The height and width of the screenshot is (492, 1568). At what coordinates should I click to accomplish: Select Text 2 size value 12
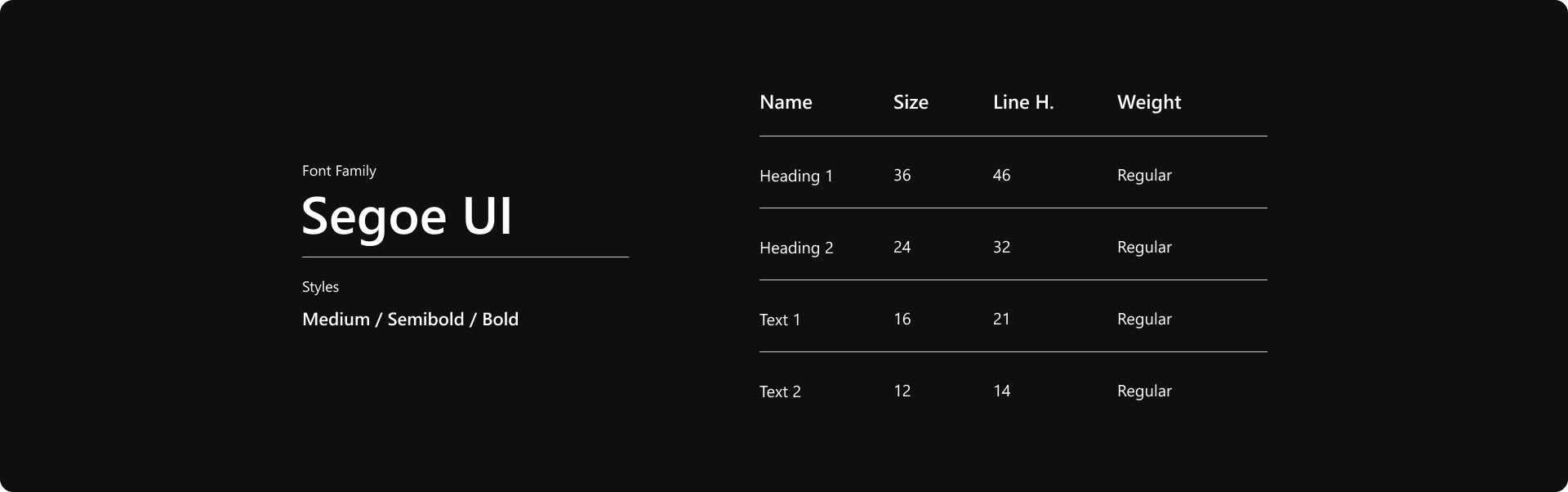pyautogui.click(x=902, y=391)
